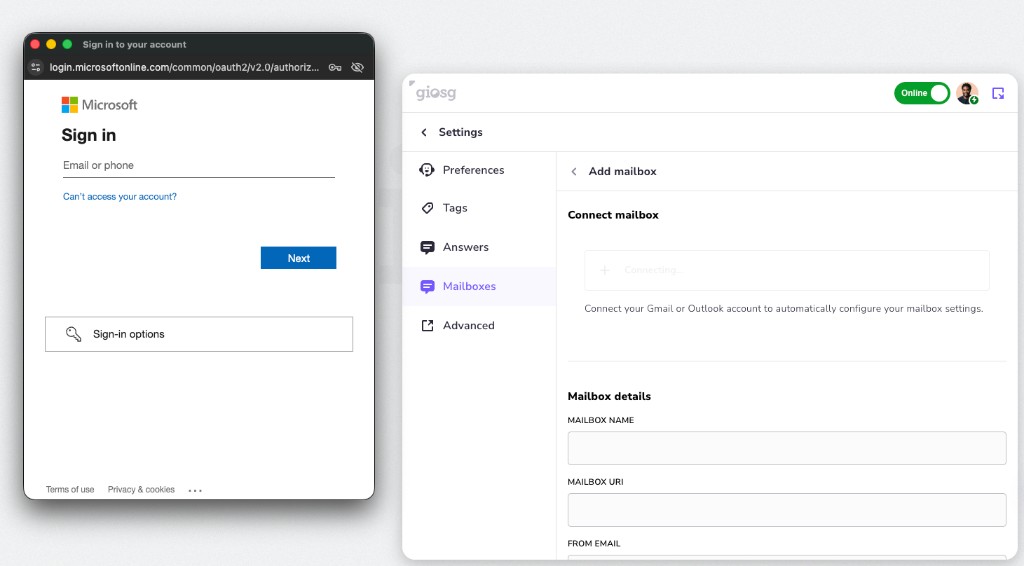Toggle the Online status switch
This screenshot has height=566, width=1024.
(921, 93)
